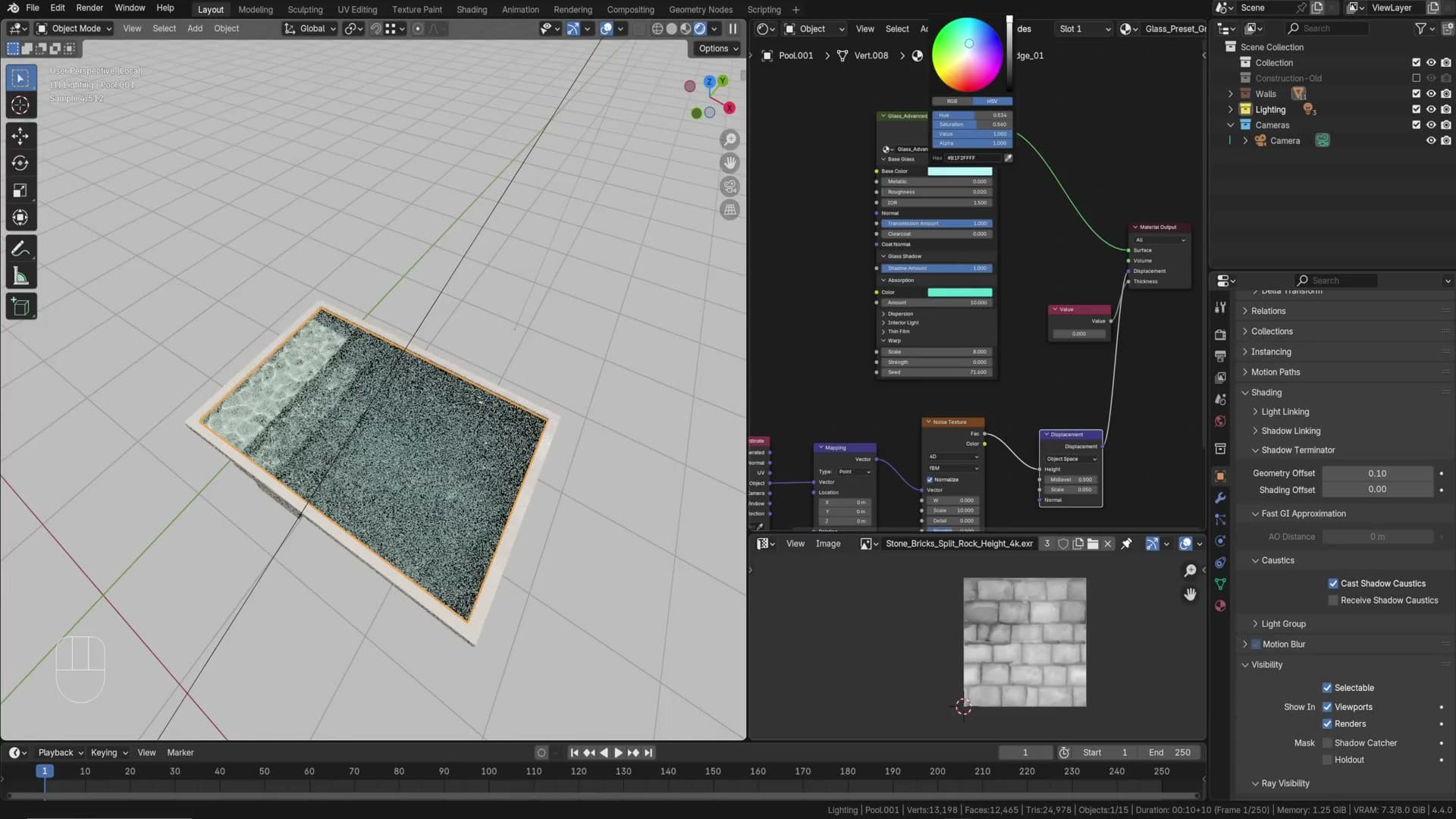
Task: Open the outliner filter funnel
Action: tap(1420, 28)
